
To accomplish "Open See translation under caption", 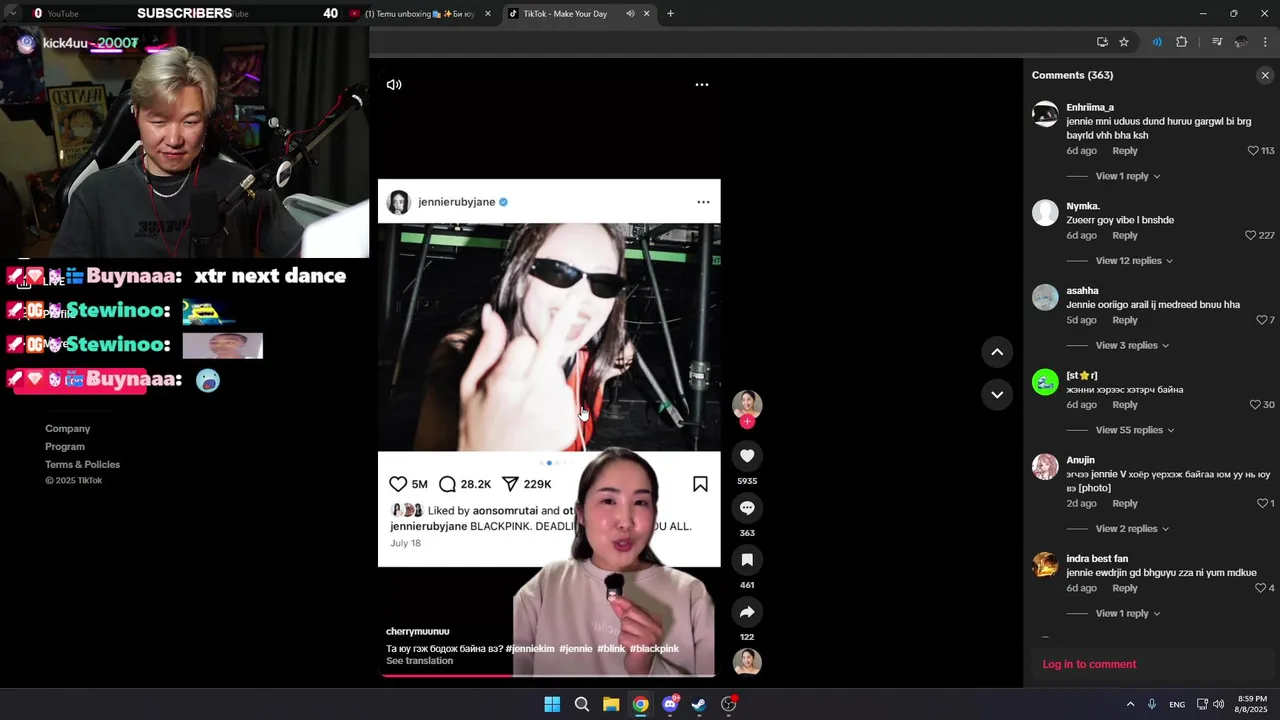I will click(419, 661).
